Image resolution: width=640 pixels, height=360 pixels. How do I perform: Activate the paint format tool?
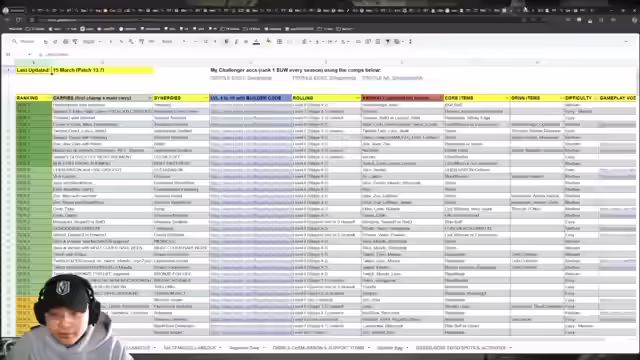coord(75,42)
